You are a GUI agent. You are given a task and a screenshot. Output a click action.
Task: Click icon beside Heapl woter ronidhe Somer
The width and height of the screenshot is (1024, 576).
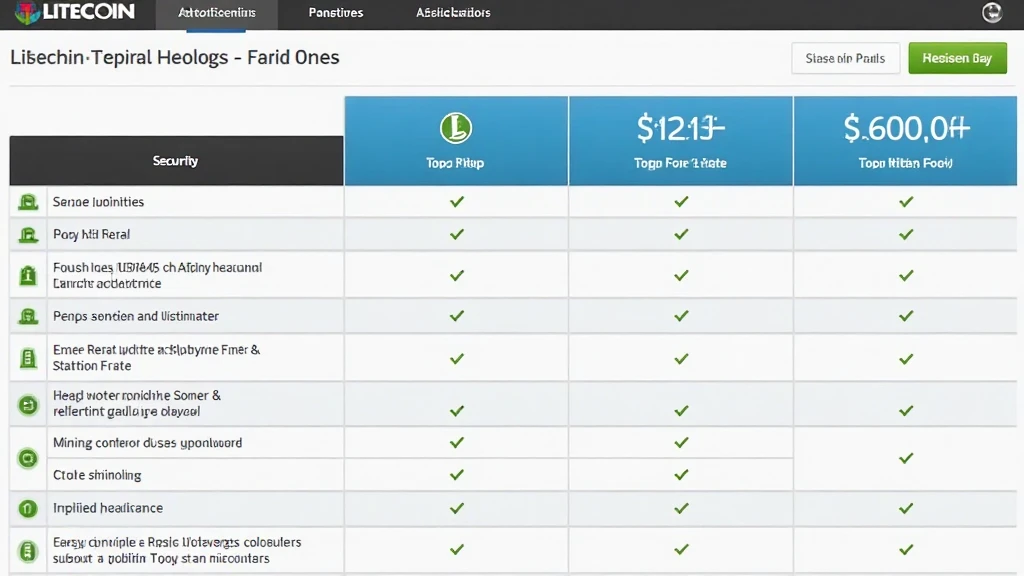coord(28,405)
